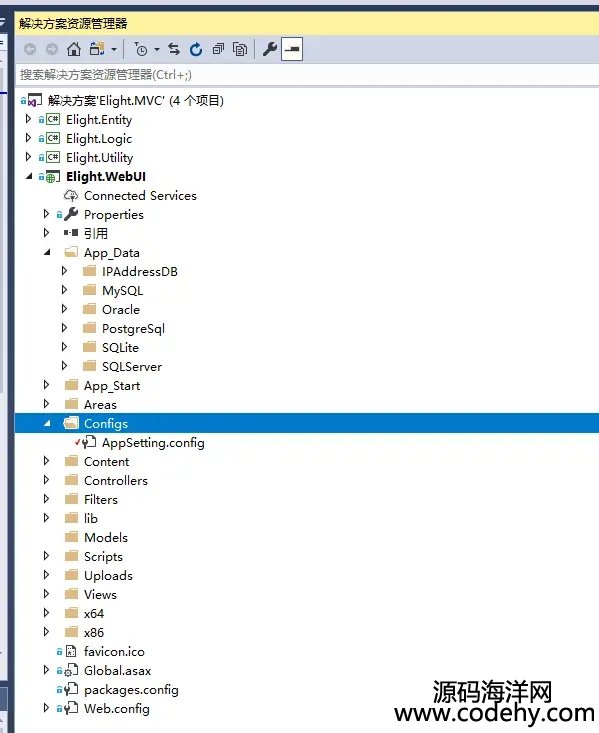
Task: Click the Refresh icon in toolbar
Action: (195, 49)
